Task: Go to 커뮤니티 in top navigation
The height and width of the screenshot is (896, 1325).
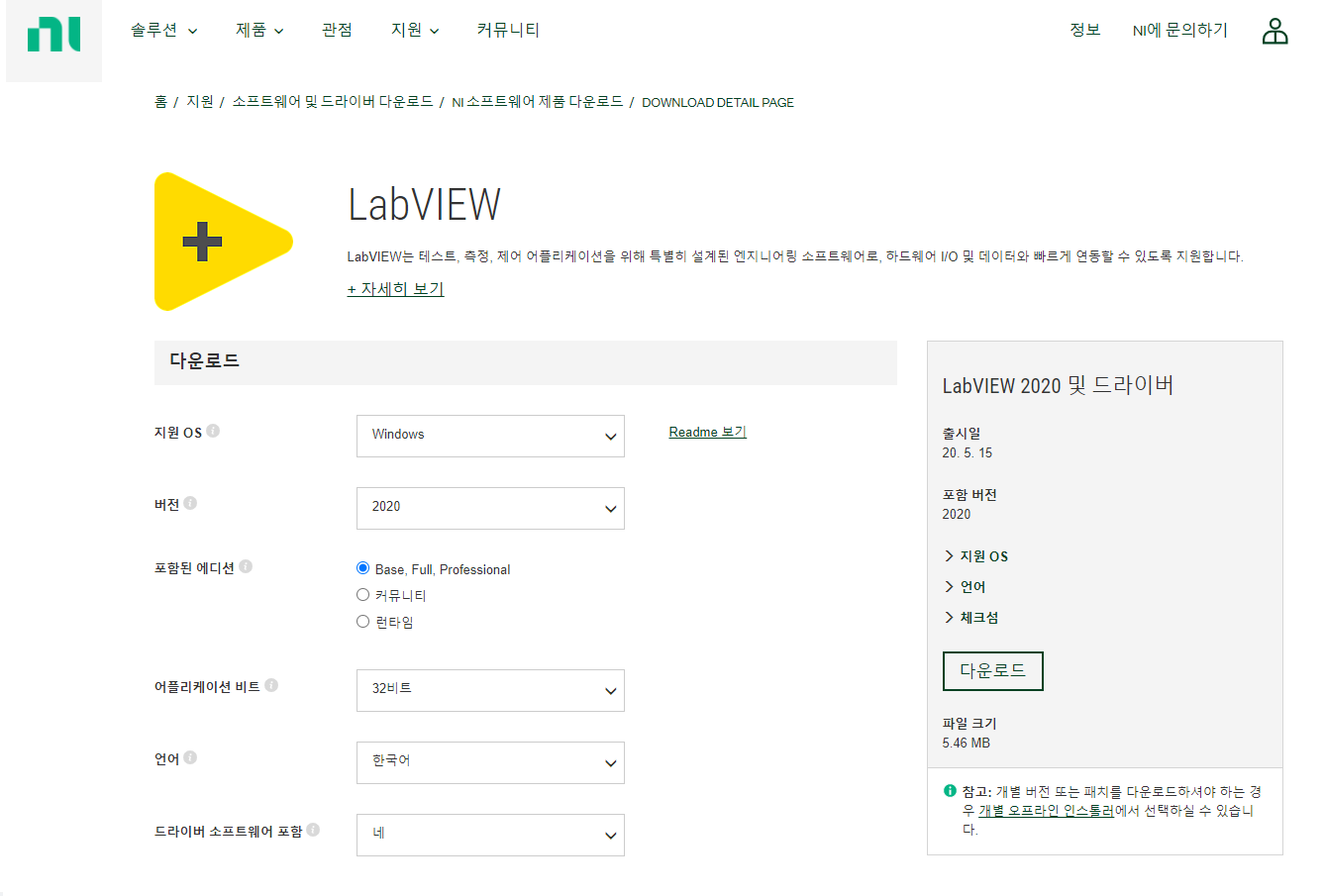Action: [x=508, y=31]
